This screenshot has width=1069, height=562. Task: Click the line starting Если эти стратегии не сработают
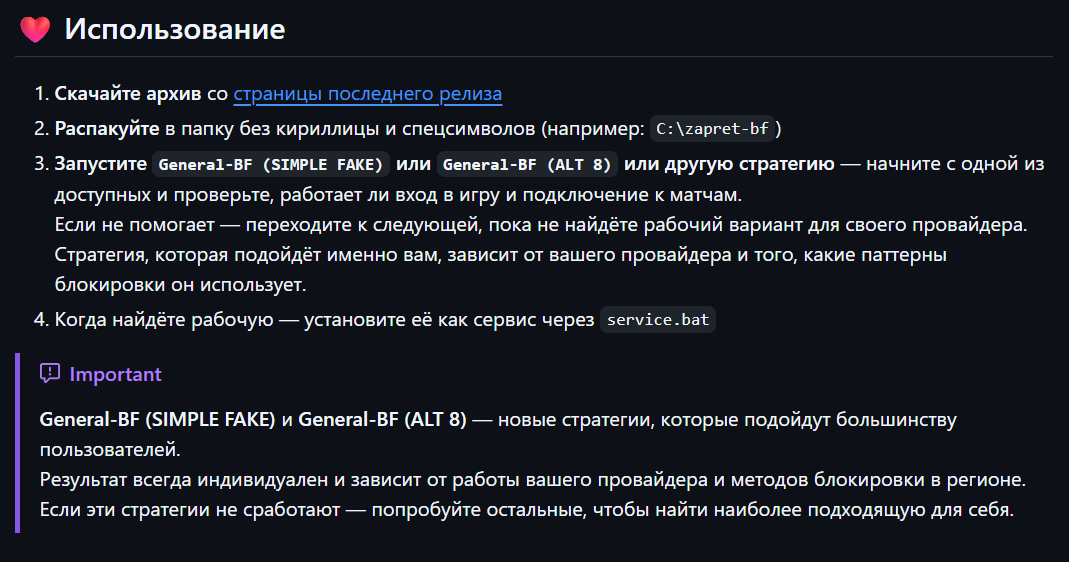click(x=527, y=509)
